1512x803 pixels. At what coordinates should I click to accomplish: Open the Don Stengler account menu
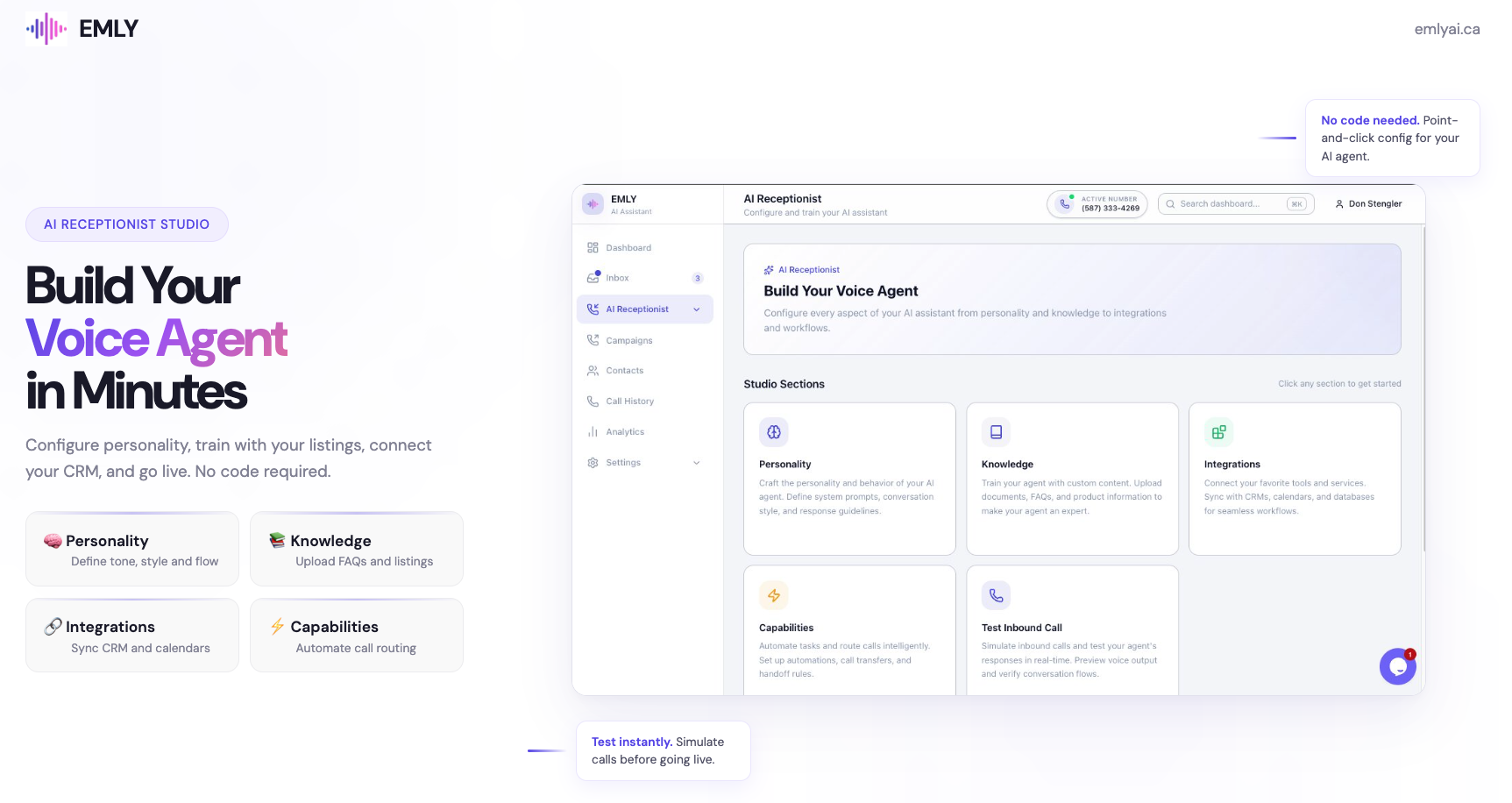[1368, 203]
